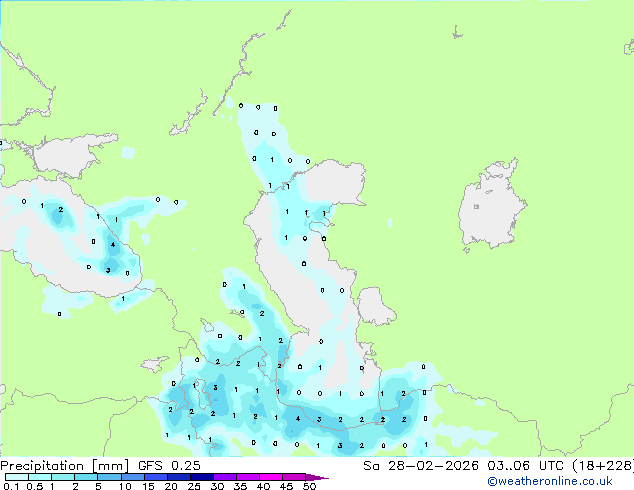Select the 30–35 mm violet legend box
Viewport: 634px width, 490px height.
pos(224,477)
